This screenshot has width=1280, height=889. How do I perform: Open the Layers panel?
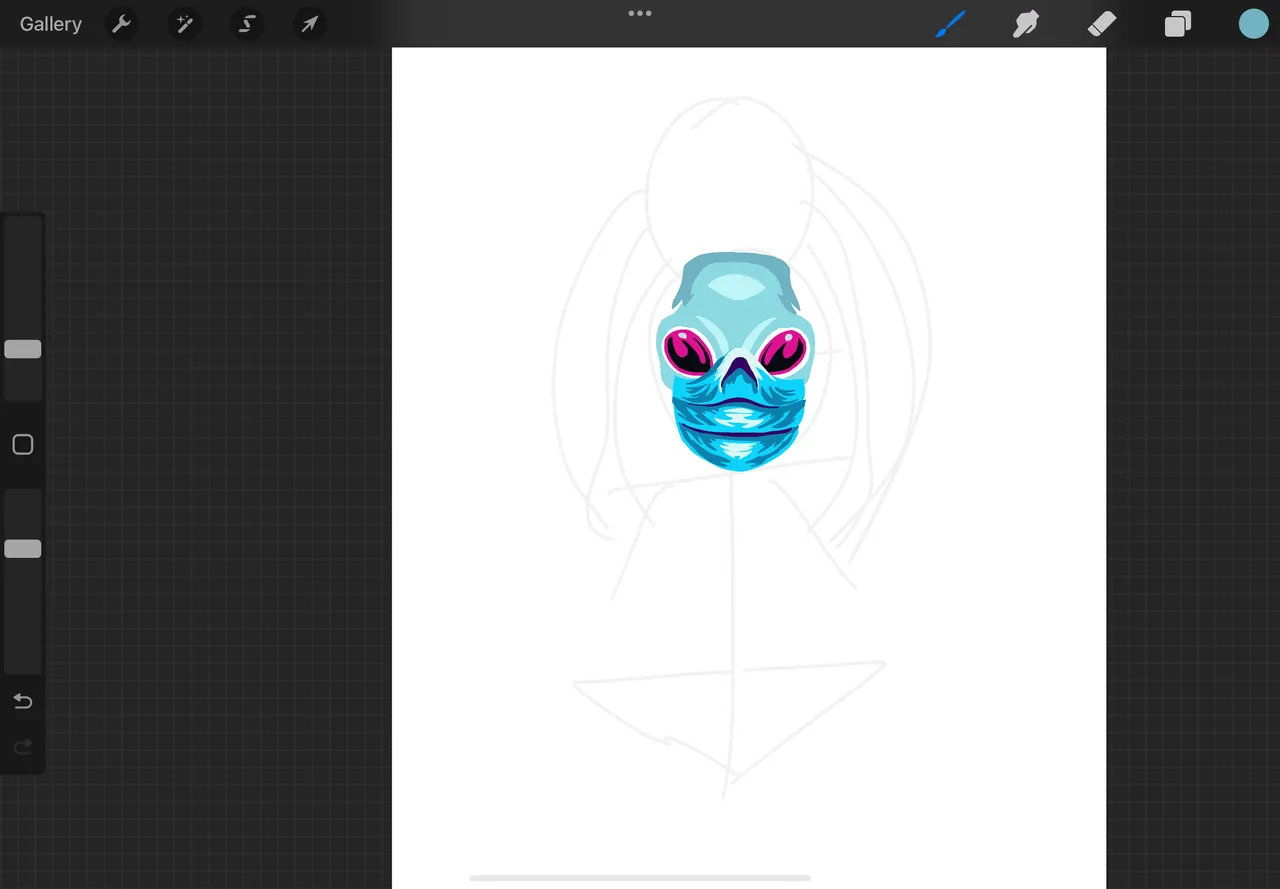tap(1178, 24)
